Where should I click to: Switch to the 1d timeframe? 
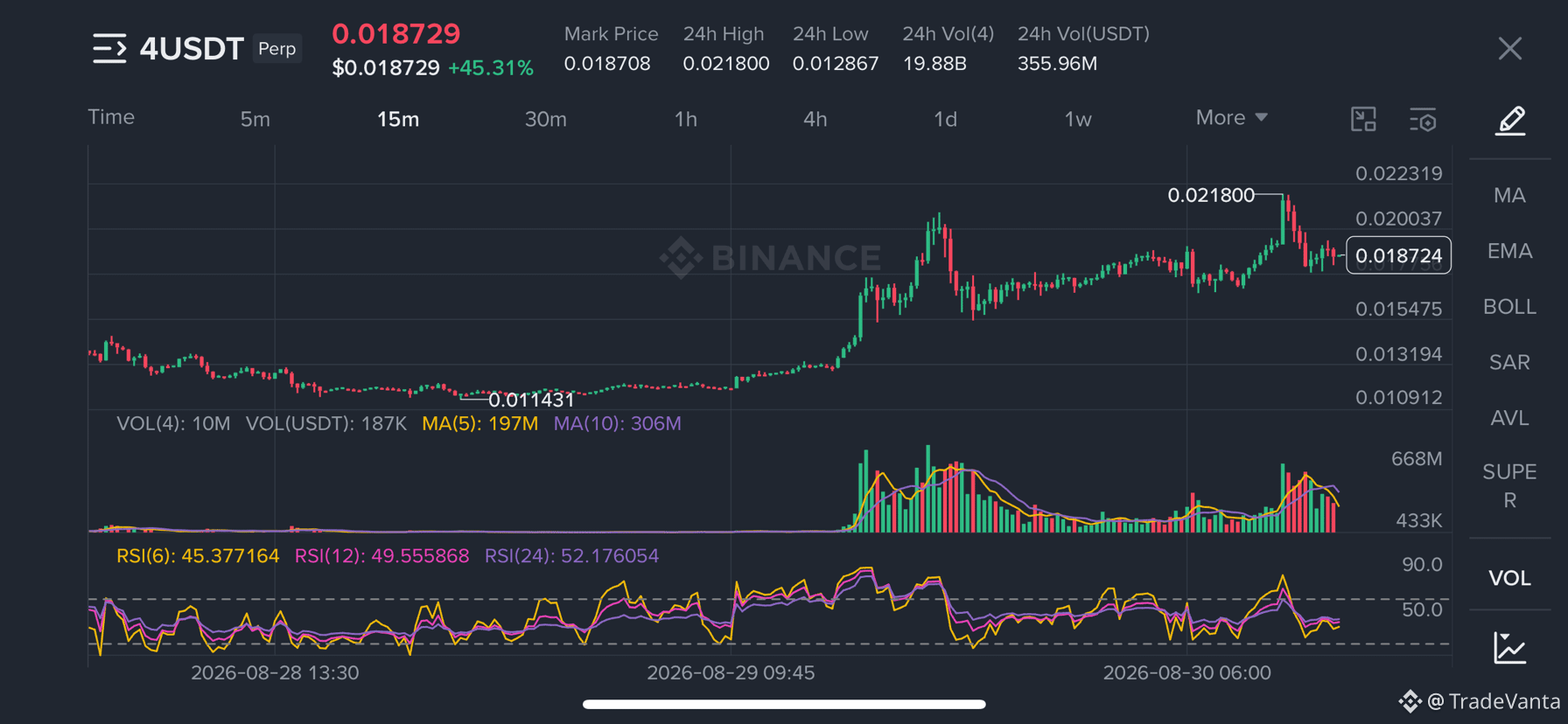click(x=945, y=119)
